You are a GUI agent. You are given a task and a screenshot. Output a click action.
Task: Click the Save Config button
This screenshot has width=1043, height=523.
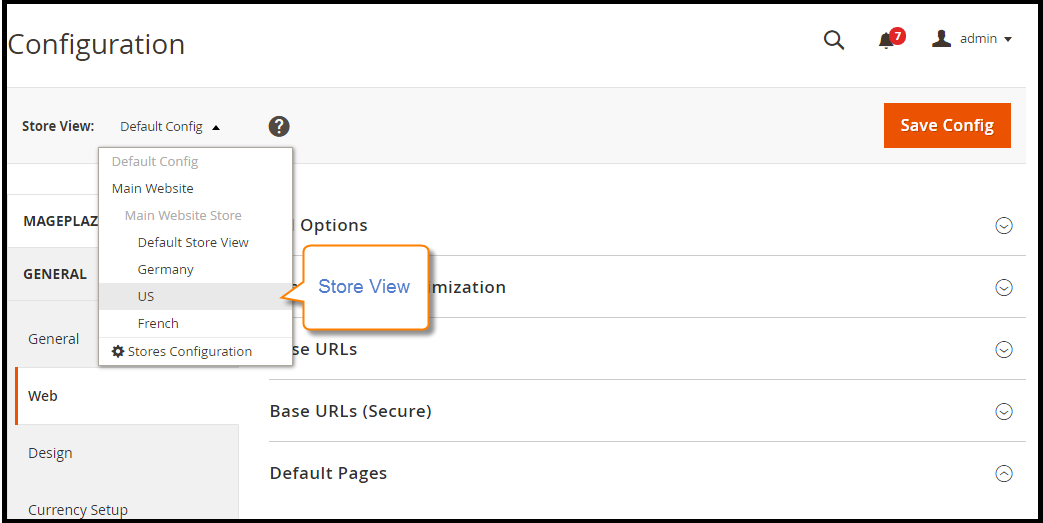tap(947, 125)
